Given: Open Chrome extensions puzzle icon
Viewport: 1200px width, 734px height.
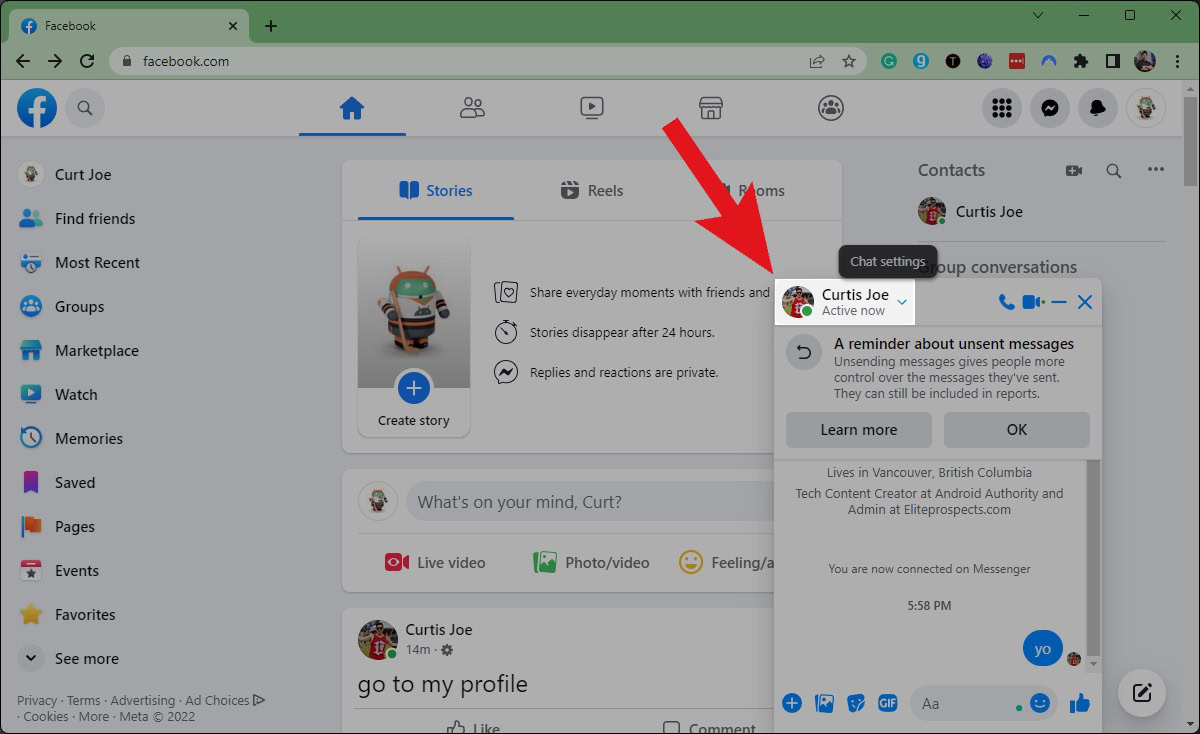Looking at the screenshot, I should pos(1080,61).
